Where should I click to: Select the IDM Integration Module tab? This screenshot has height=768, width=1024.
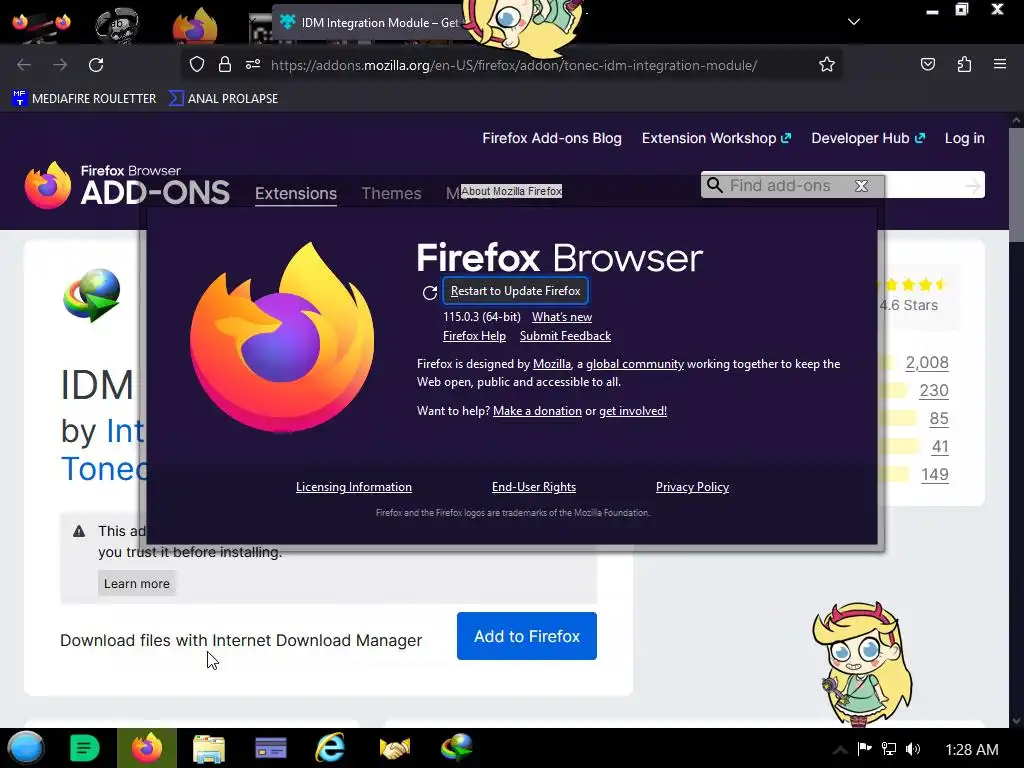[372, 23]
